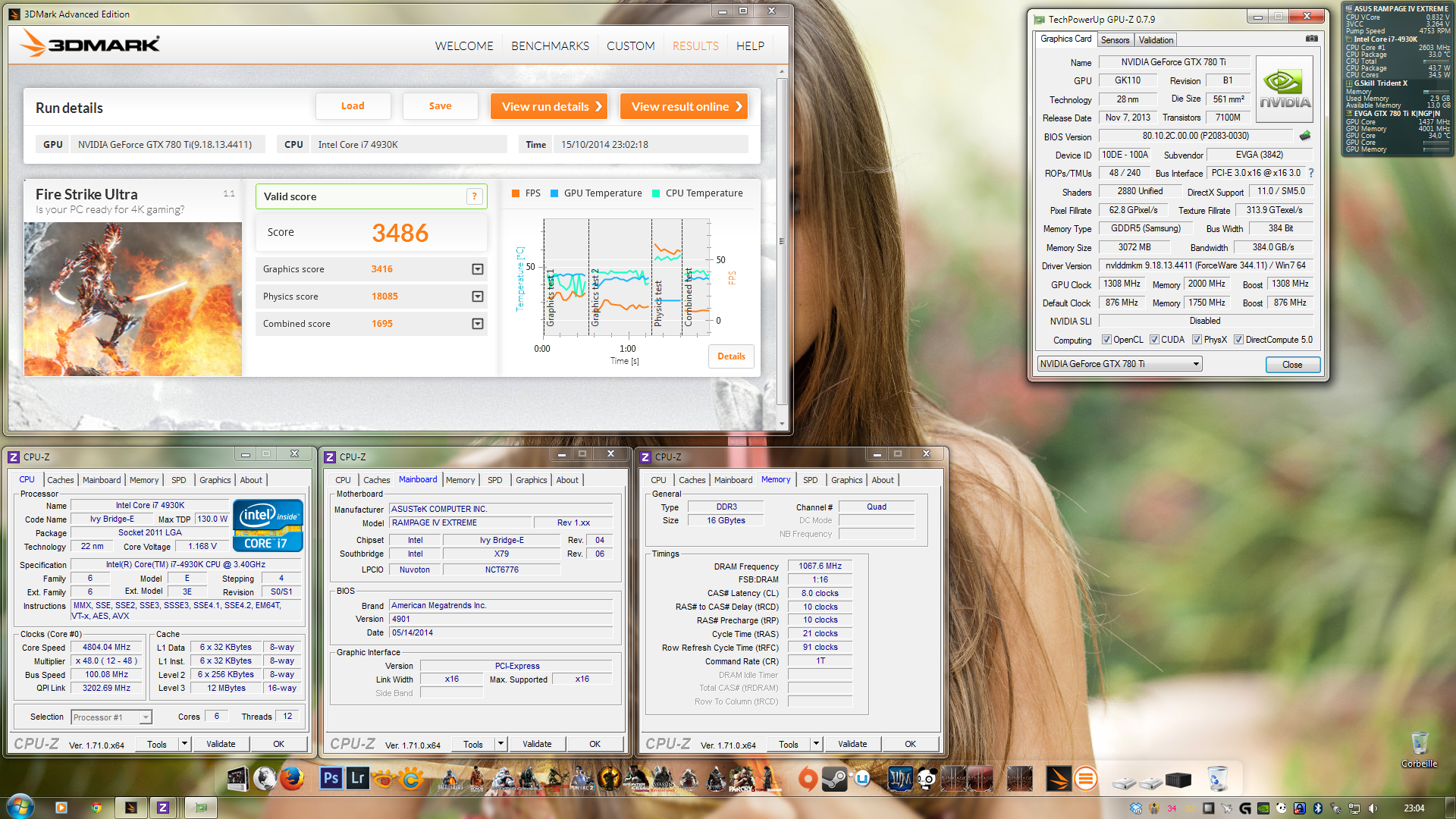
Task: Open the About tab in Mainboard CPU-Z window
Action: click(567, 480)
